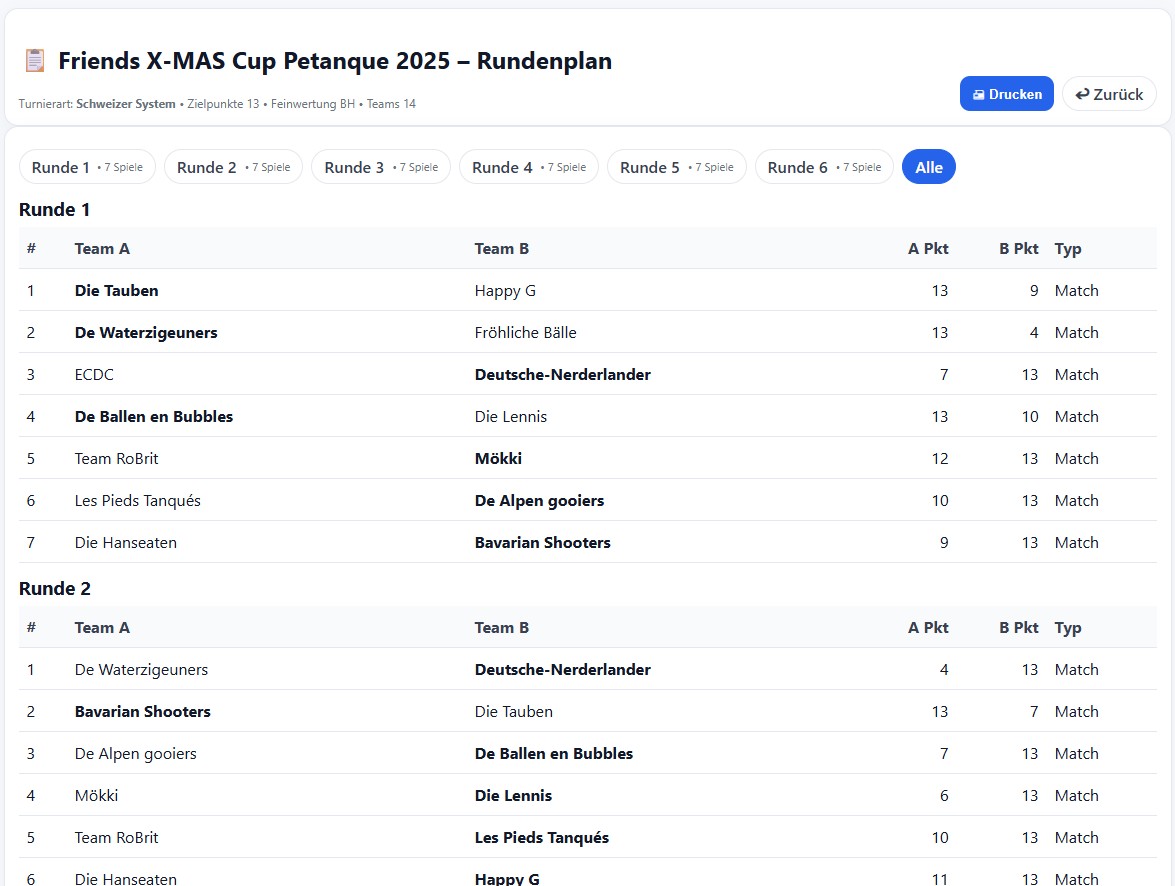Click the Drucken print button
This screenshot has height=886, width=1175.
click(1006, 94)
